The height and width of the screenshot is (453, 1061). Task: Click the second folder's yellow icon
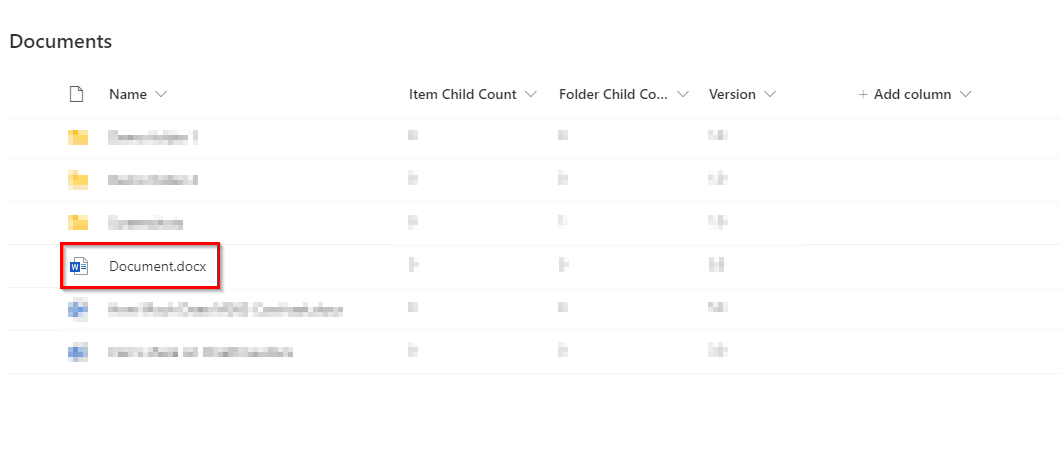pos(78,180)
